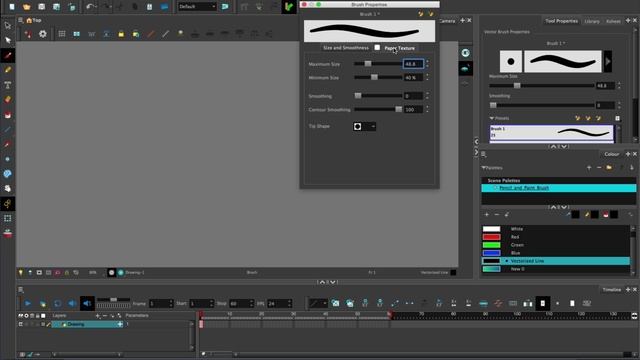Screen dimensions: 640x360
Task: Open the Default workspace dropdown
Action: click(197, 7)
